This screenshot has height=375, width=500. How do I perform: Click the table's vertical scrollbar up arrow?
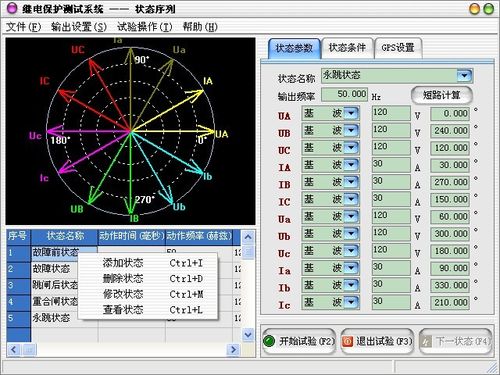248,237
